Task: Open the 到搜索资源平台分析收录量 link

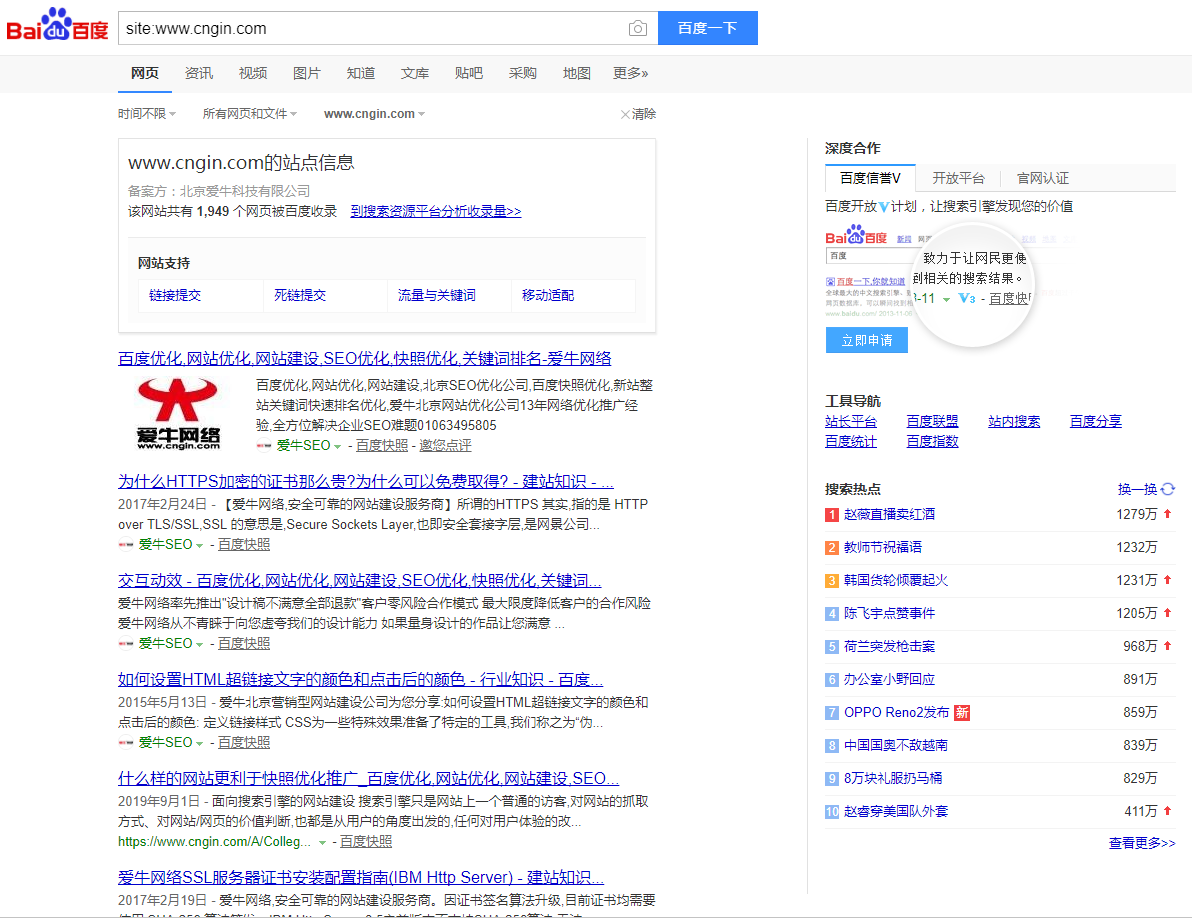Action: [x=434, y=212]
